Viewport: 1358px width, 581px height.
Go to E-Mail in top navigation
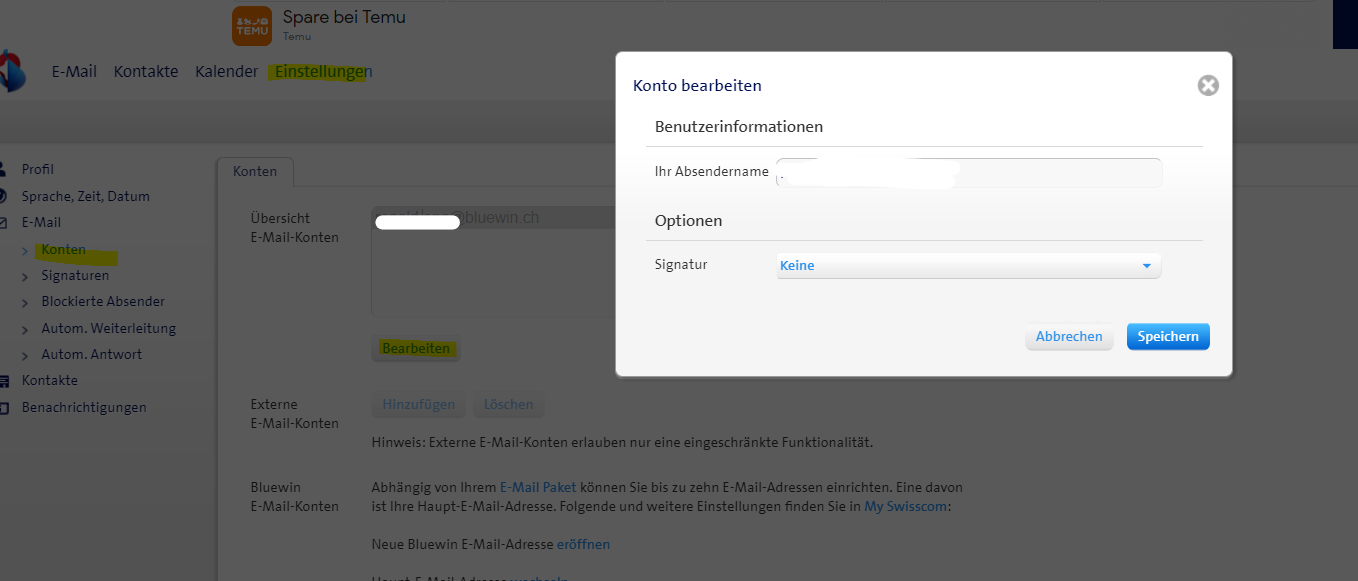coord(74,72)
